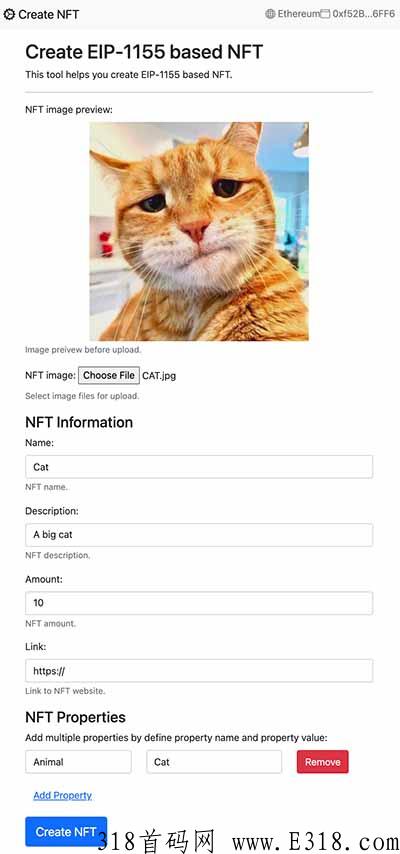Select the Ethereum network label

(299, 14)
